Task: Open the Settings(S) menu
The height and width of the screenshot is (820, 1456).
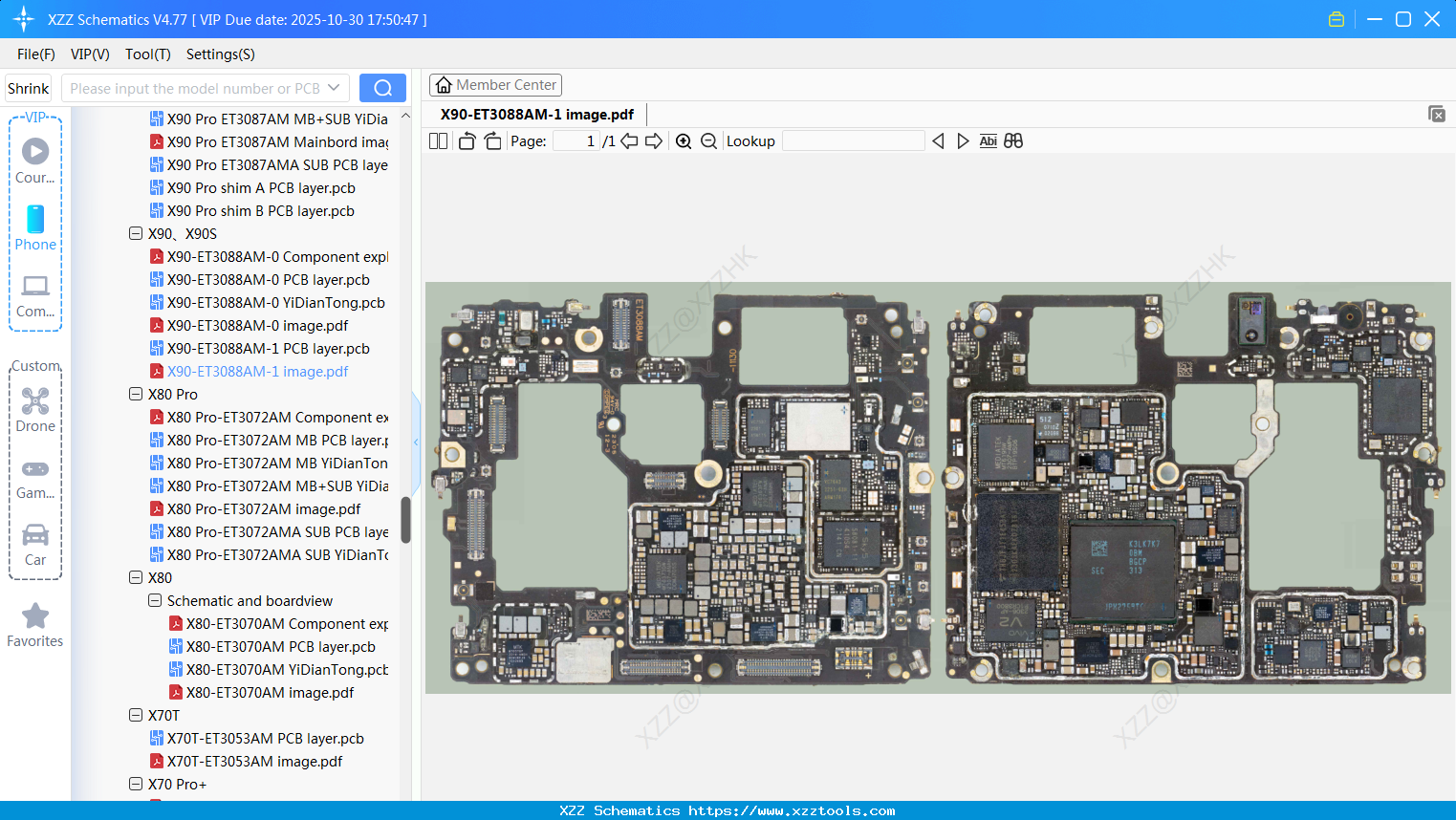Action: tap(220, 54)
